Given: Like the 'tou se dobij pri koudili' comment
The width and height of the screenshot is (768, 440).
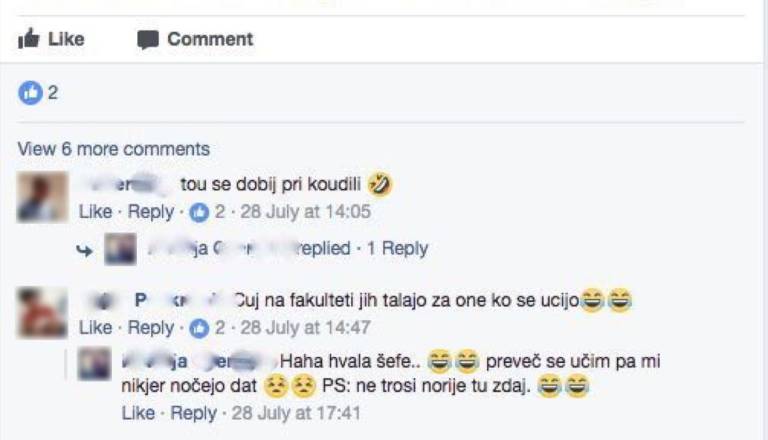Looking at the screenshot, I should [95, 212].
